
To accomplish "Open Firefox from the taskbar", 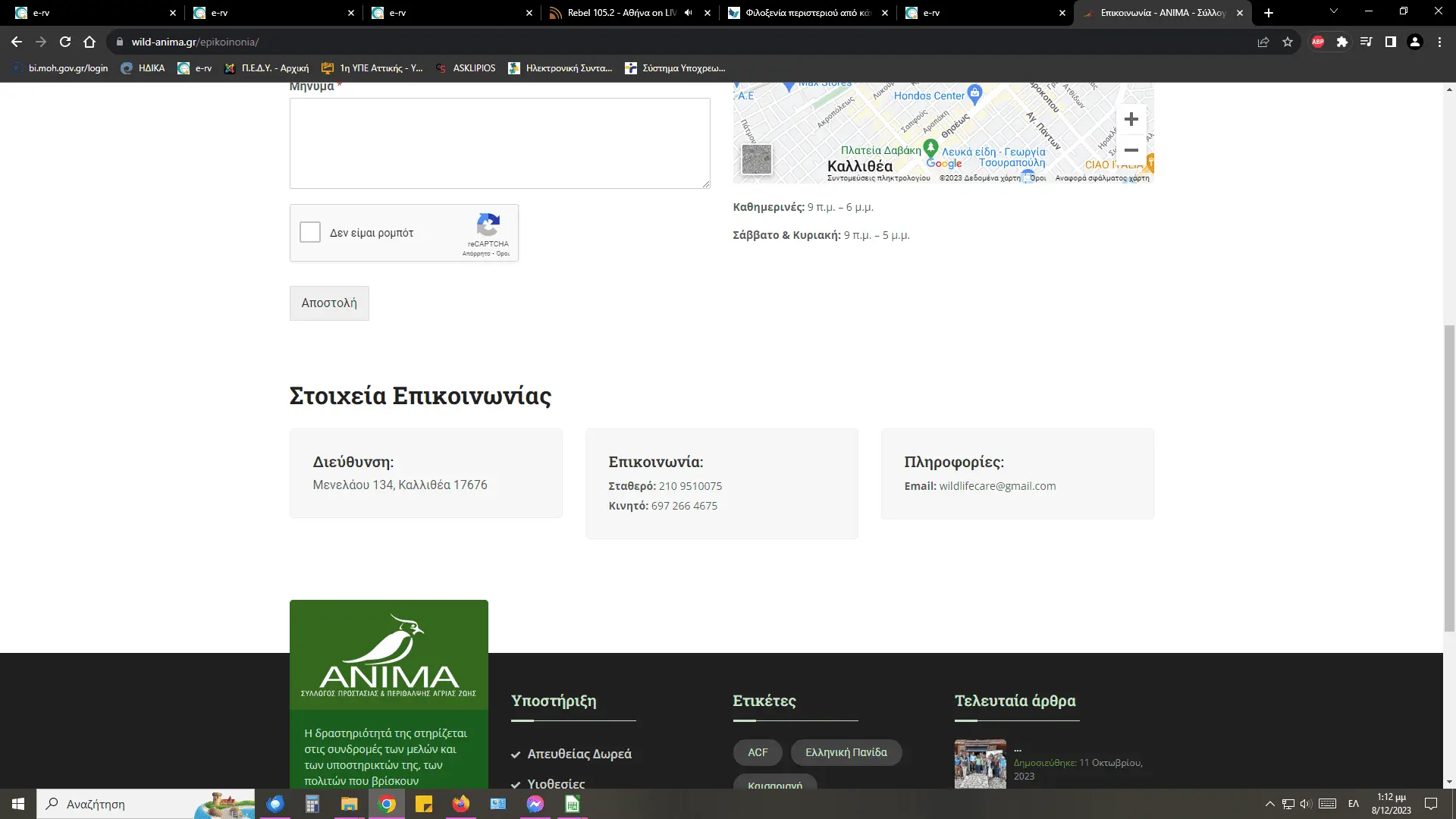I will pyautogui.click(x=461, y=804).
